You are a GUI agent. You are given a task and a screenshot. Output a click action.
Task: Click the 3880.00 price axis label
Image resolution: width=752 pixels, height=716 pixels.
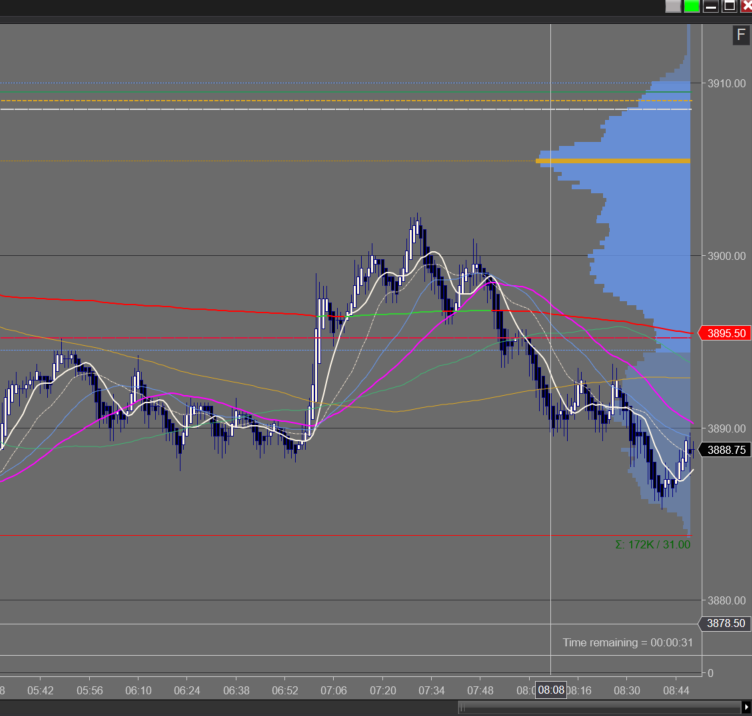(727, 600)
